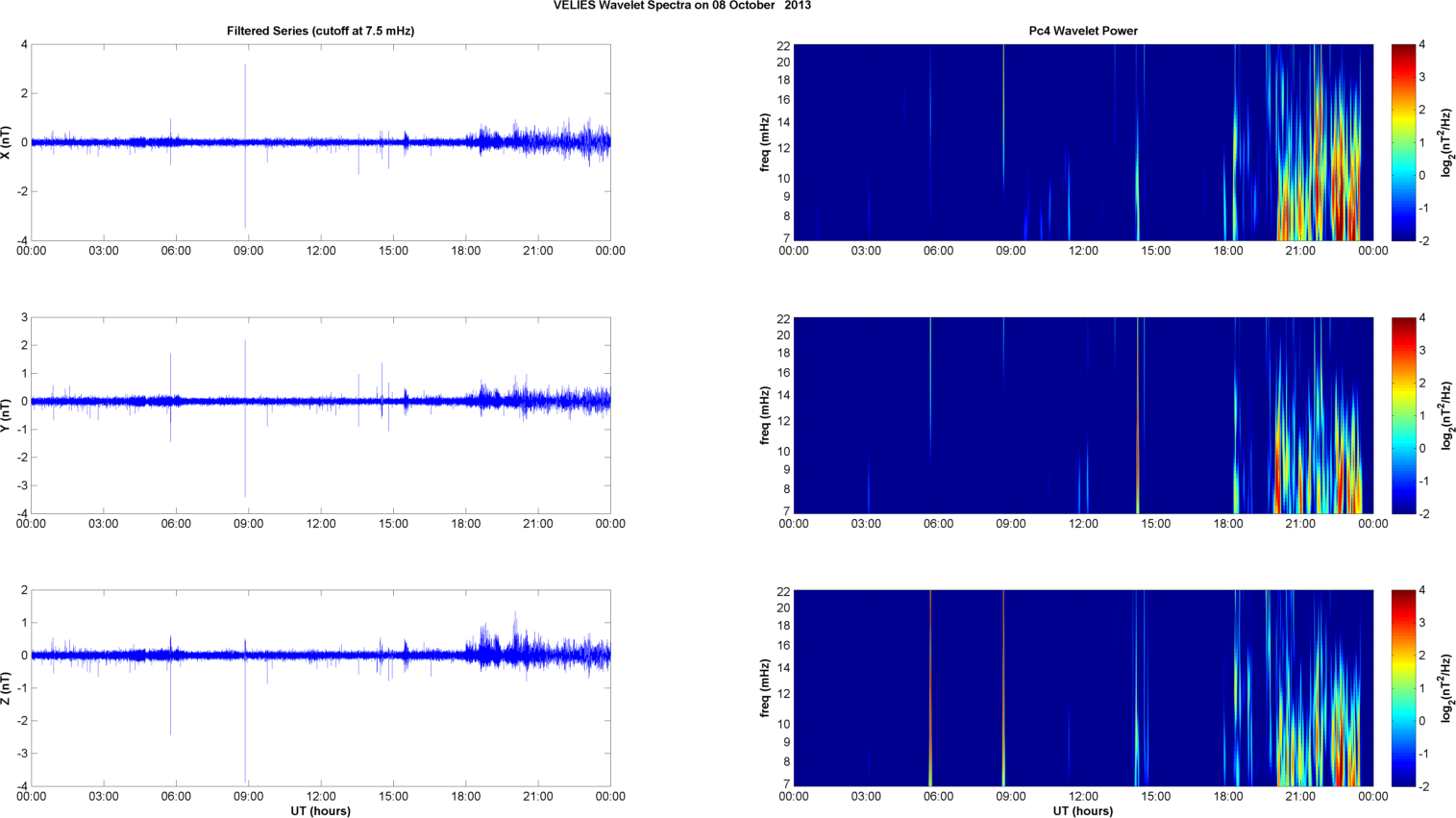Click 'UT (hours)' label under the bottom wavelet spectrum
This screenshot has height=818, width=1456.
click(1083, 811)
